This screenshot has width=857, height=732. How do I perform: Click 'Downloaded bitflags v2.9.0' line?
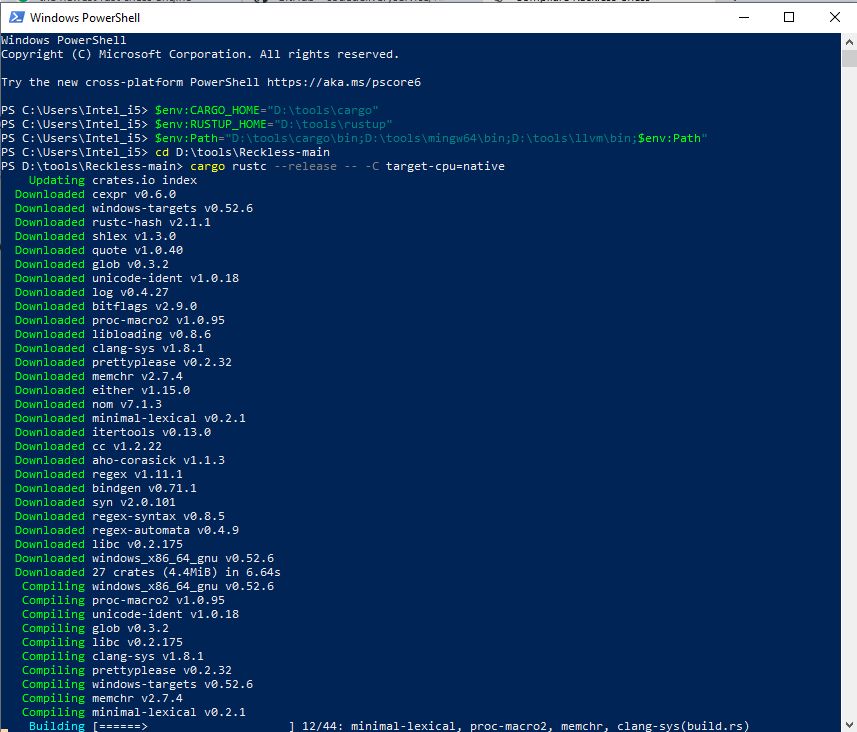tap(106, 306)
